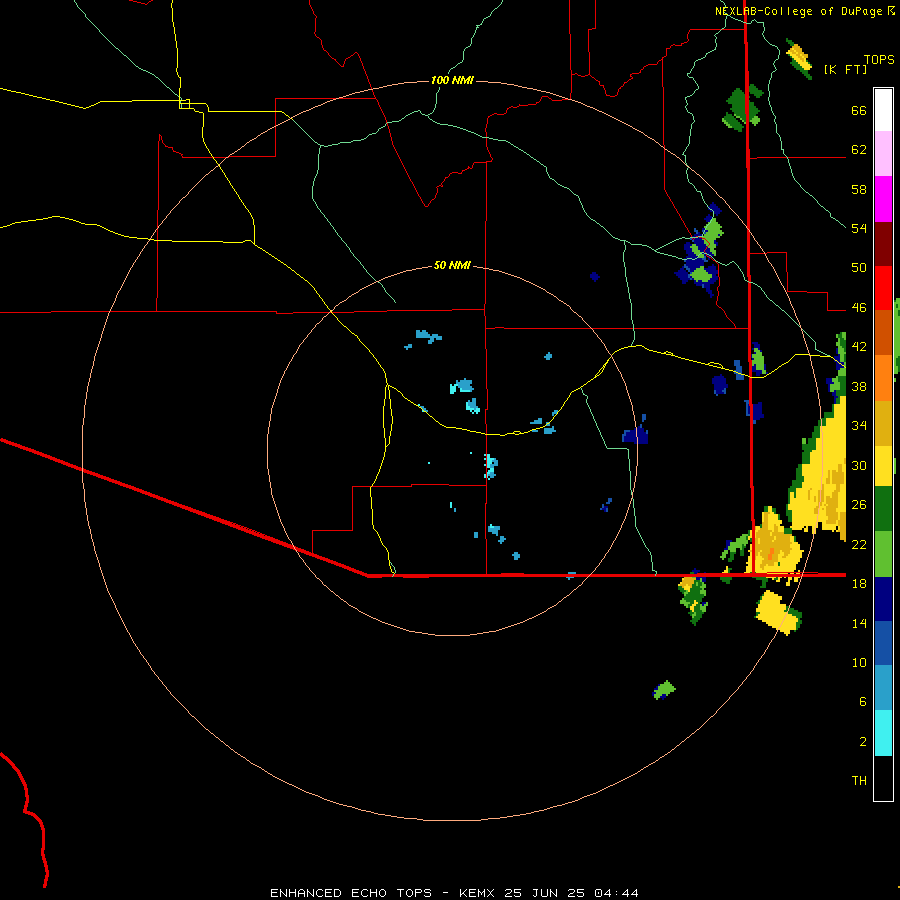
Task: Click the light blue 14 legend swatch
Action: pos(883,688)
